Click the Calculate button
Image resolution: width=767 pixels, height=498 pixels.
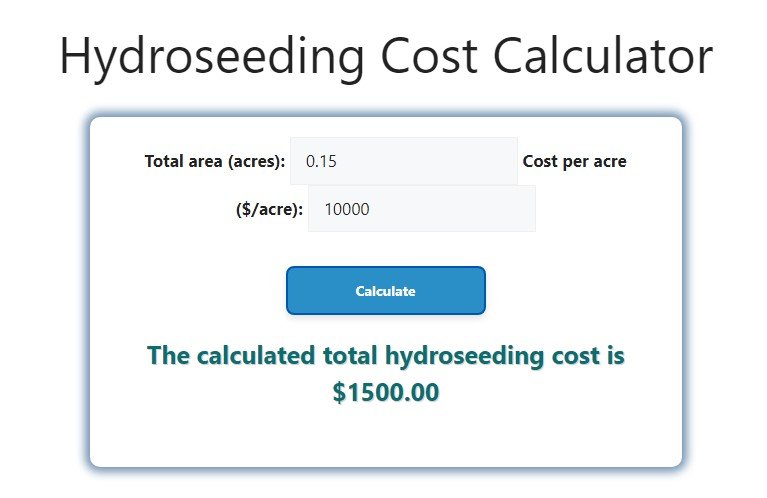pos(386,291)
